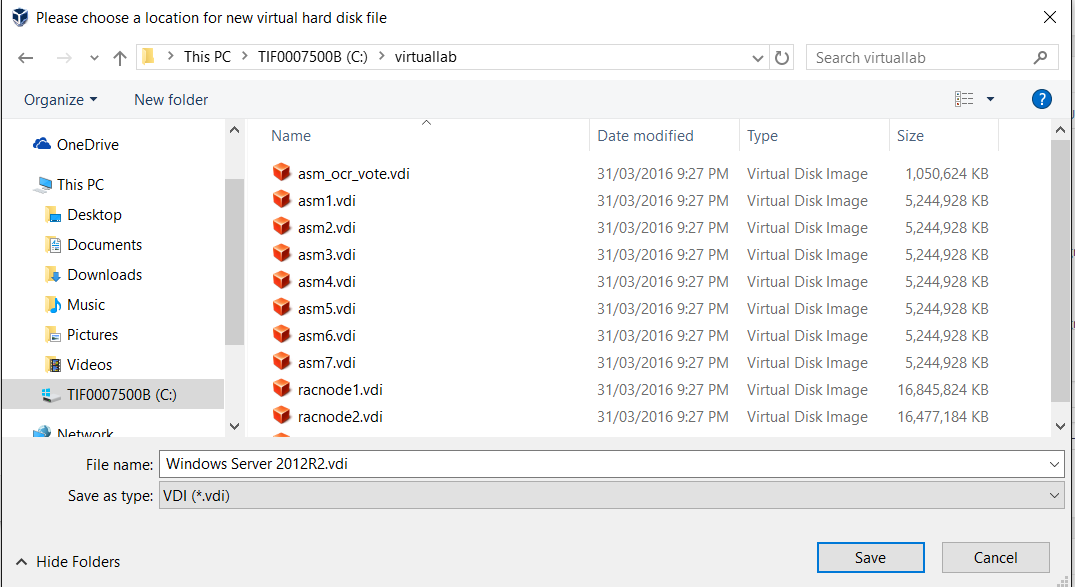Expand the view options dropdown arrow

coord(990,99)
